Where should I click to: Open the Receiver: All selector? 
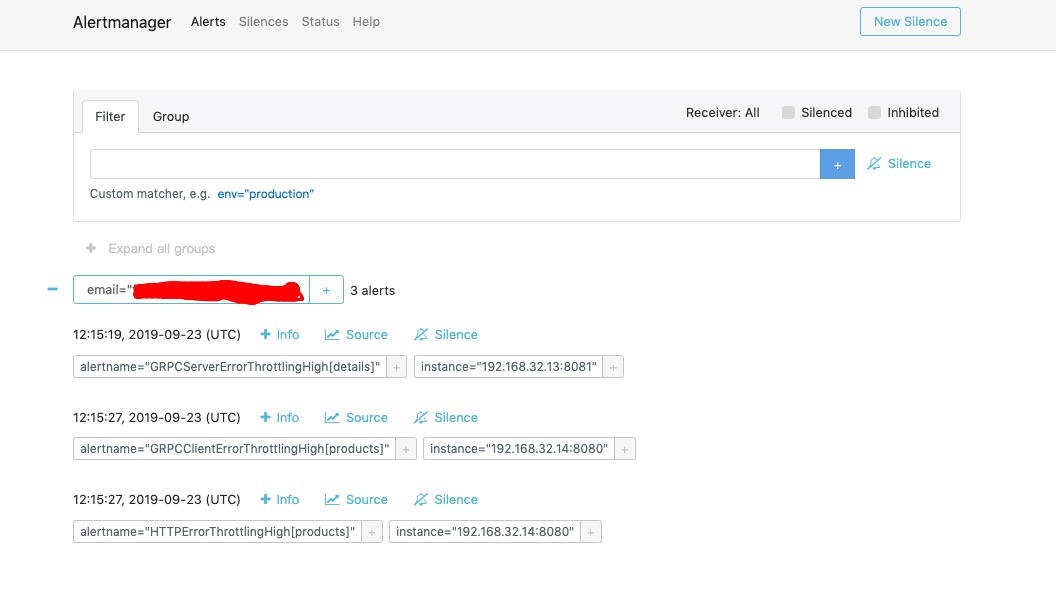coord(723,112)
